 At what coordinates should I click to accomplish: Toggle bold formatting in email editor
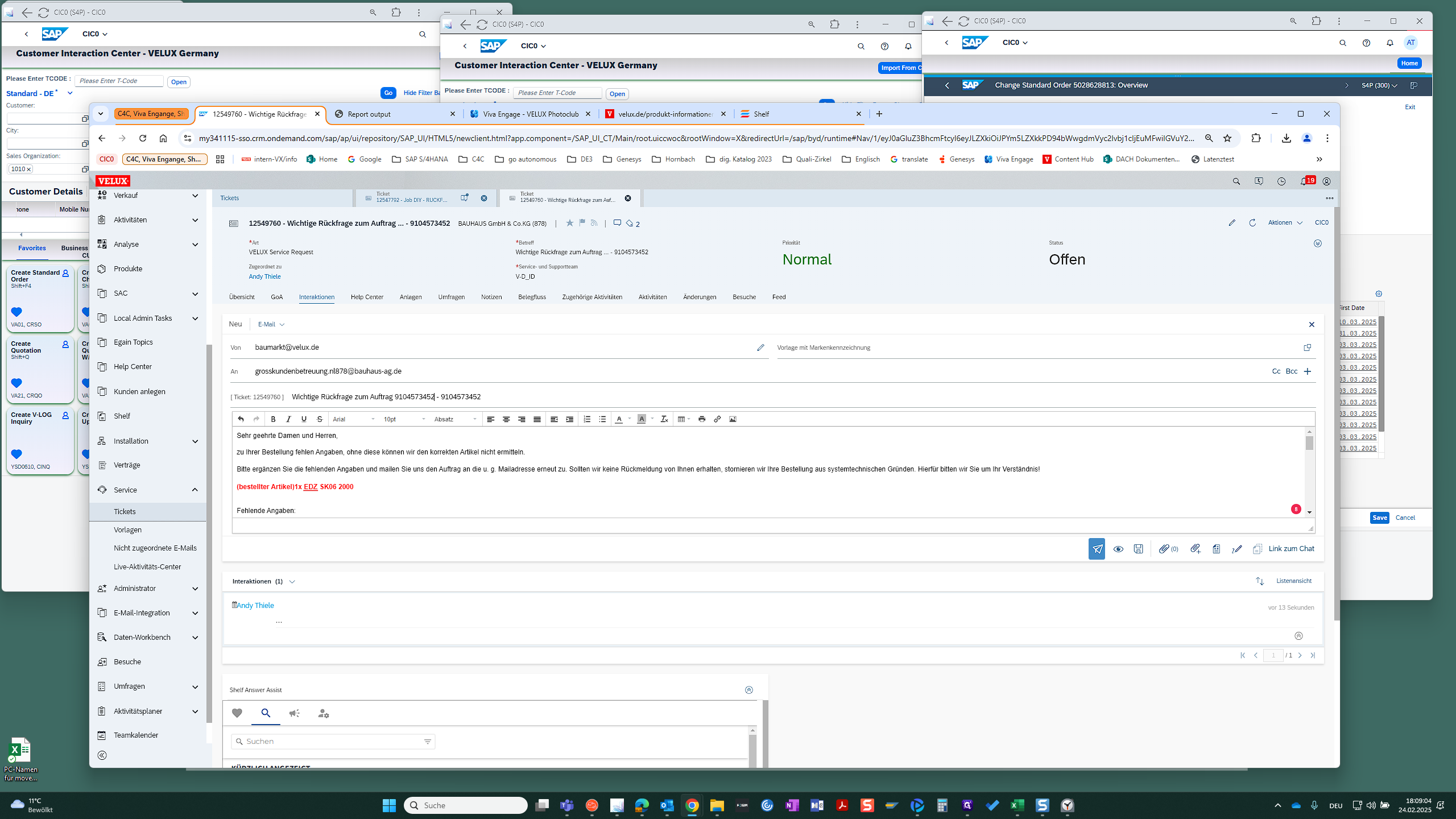(x=273, y=419)
